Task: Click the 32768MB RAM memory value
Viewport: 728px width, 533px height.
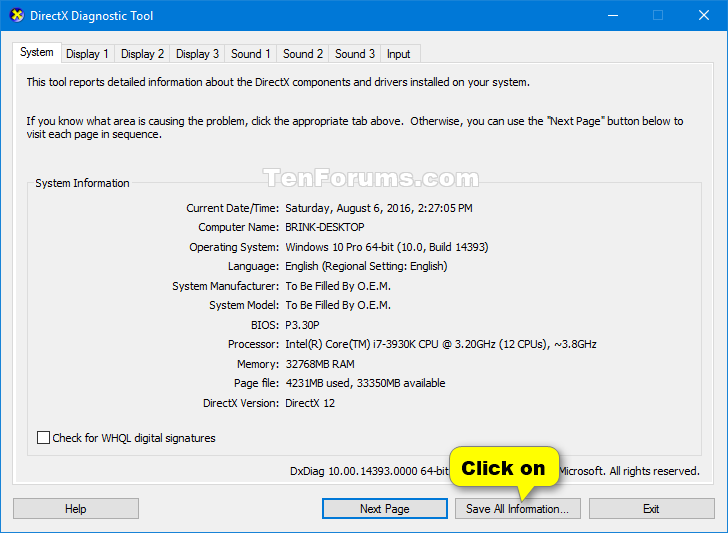Action: click(x=320, y=364)
